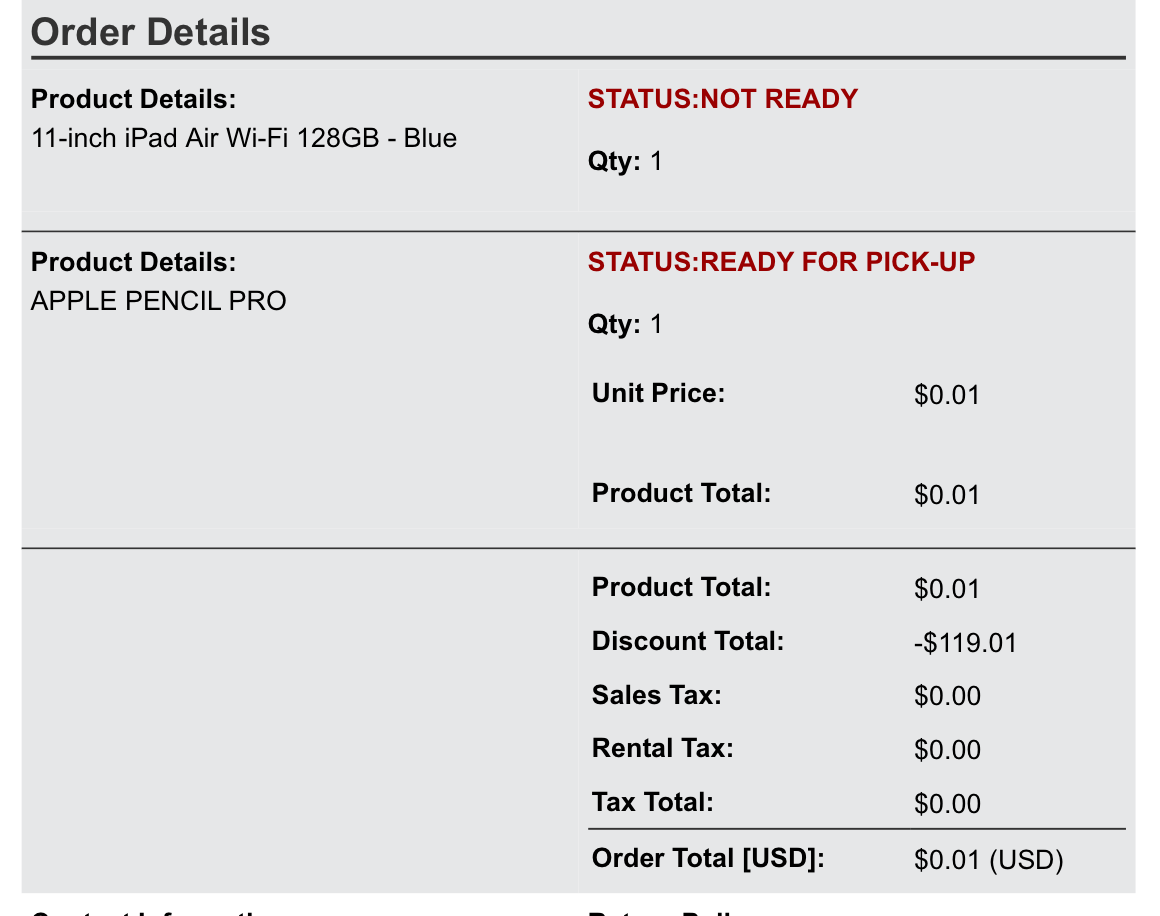Select the 11-inch iPad Air product name
This screenshot has height=916, width=1160.
point(244,138)
